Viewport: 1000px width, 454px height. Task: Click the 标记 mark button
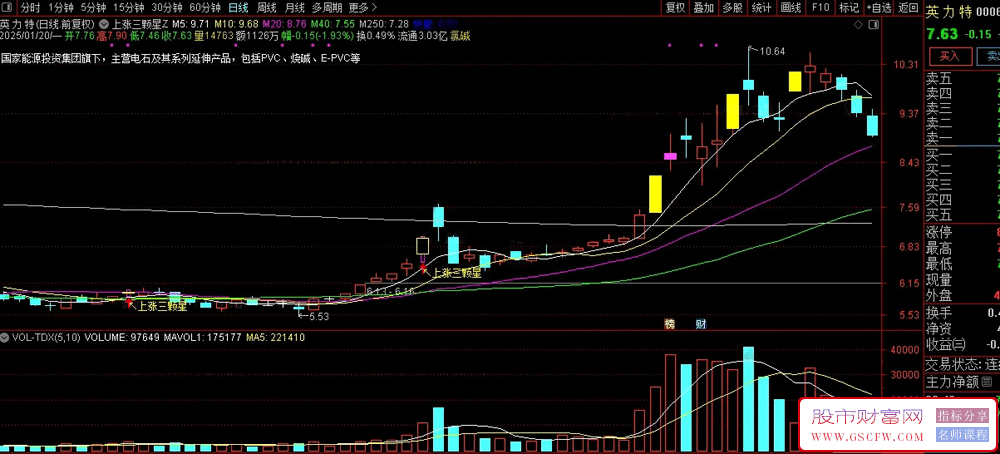coord(849,8)
